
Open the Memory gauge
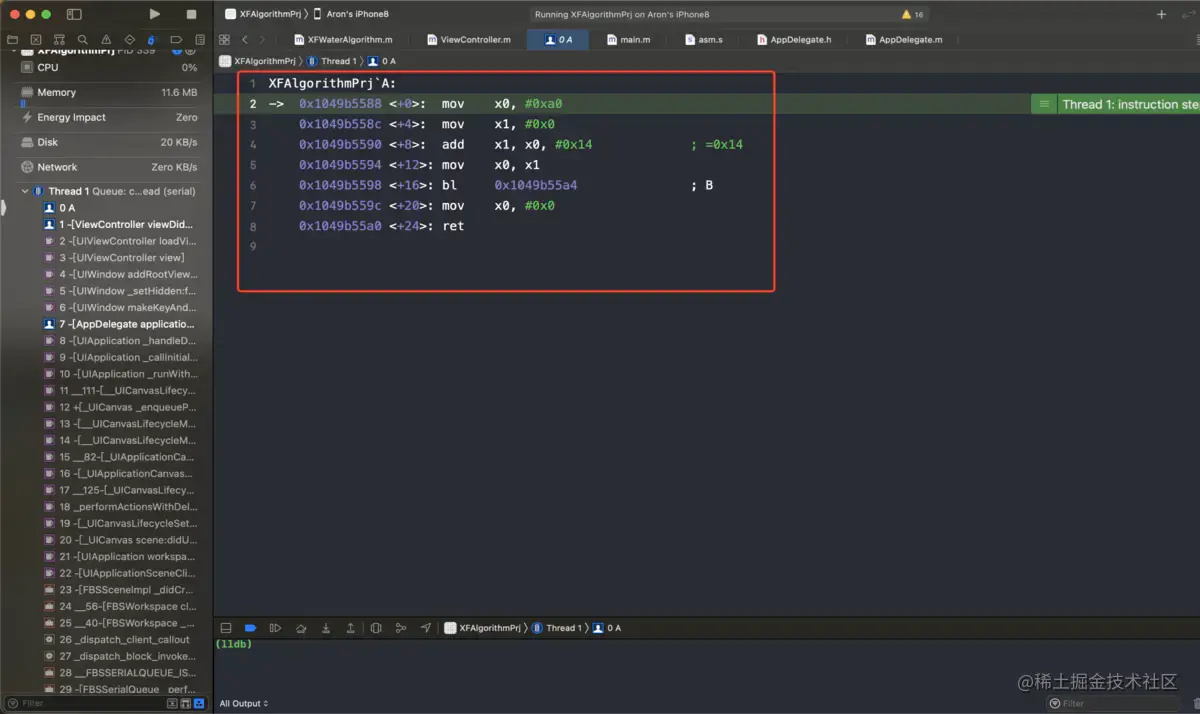(110, 92)
